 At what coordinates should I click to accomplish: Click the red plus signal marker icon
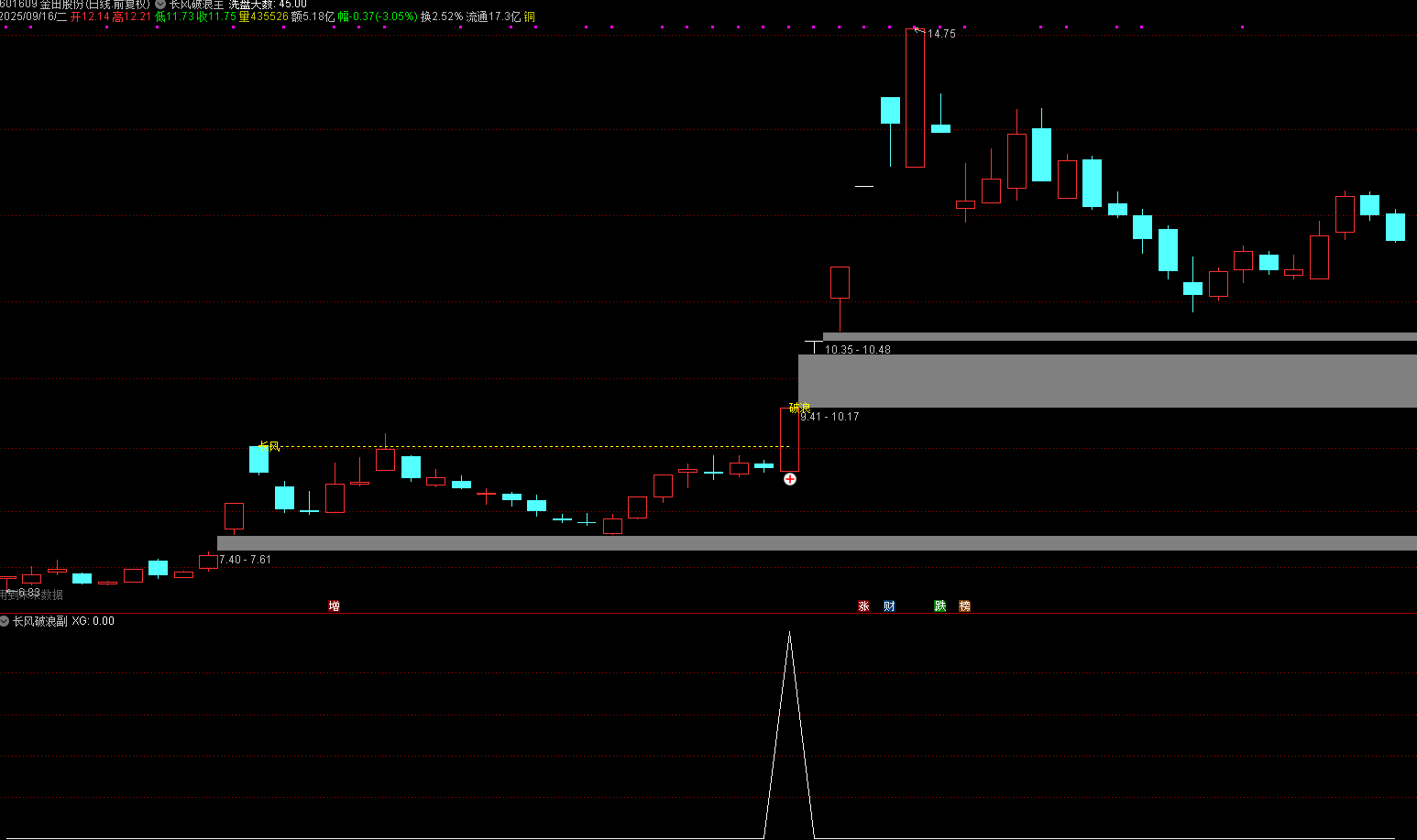click(x=789, y=479)
